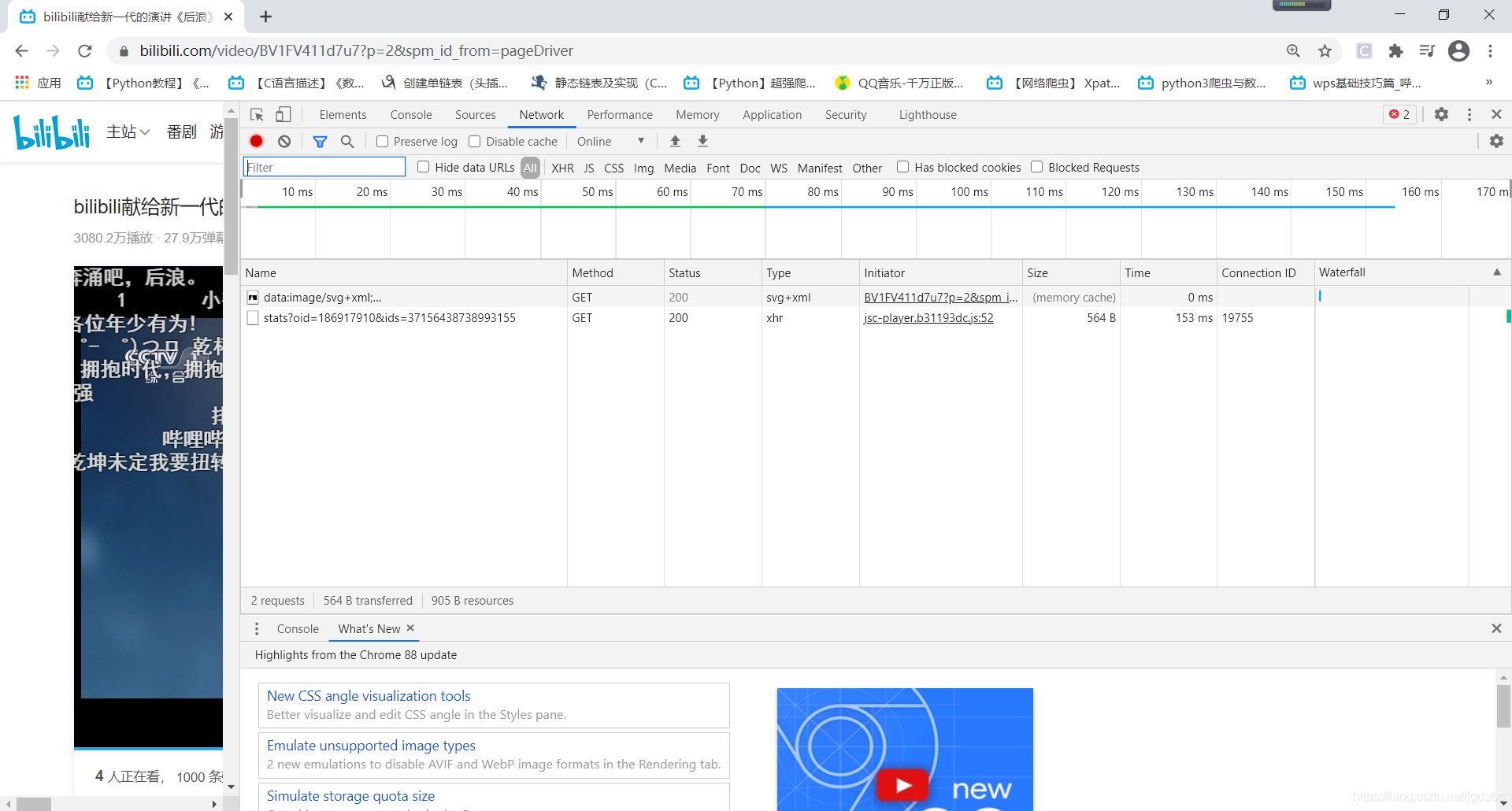Toggle device toolbar emulation icon

[283, 115]
